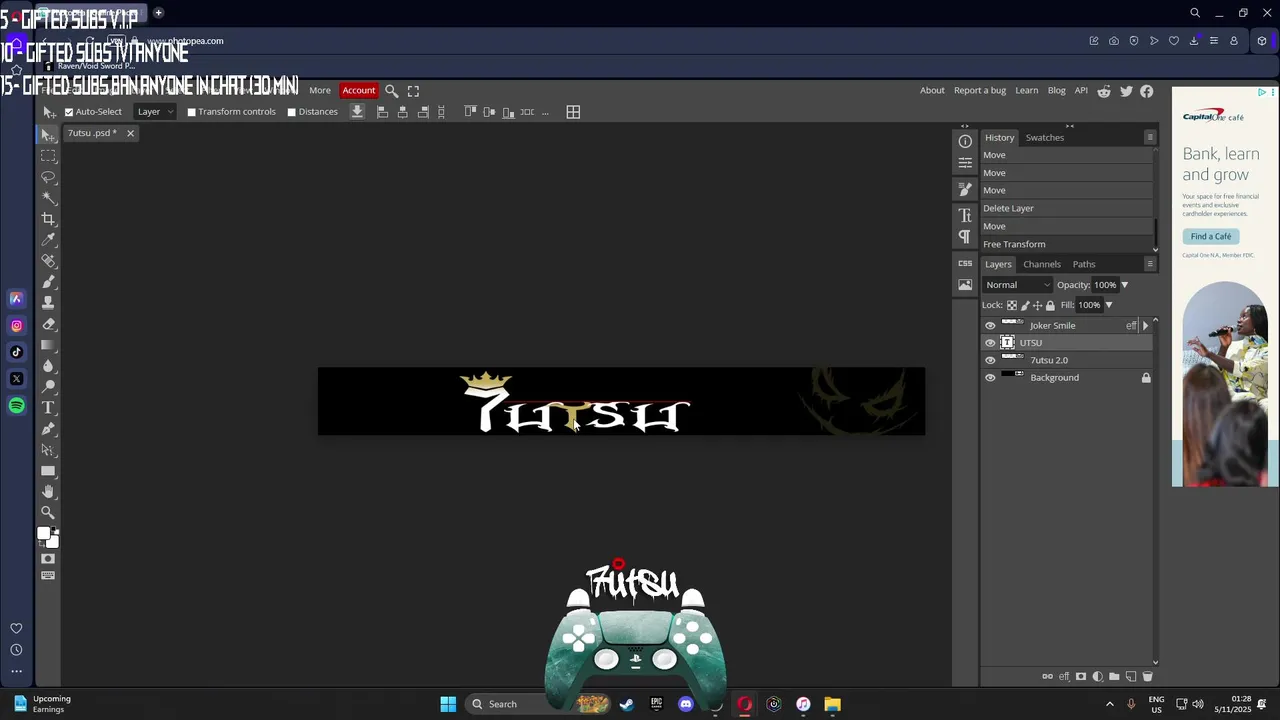
Task: Open the Properties sliders panel icon
Action: click(x=965, y=162)
